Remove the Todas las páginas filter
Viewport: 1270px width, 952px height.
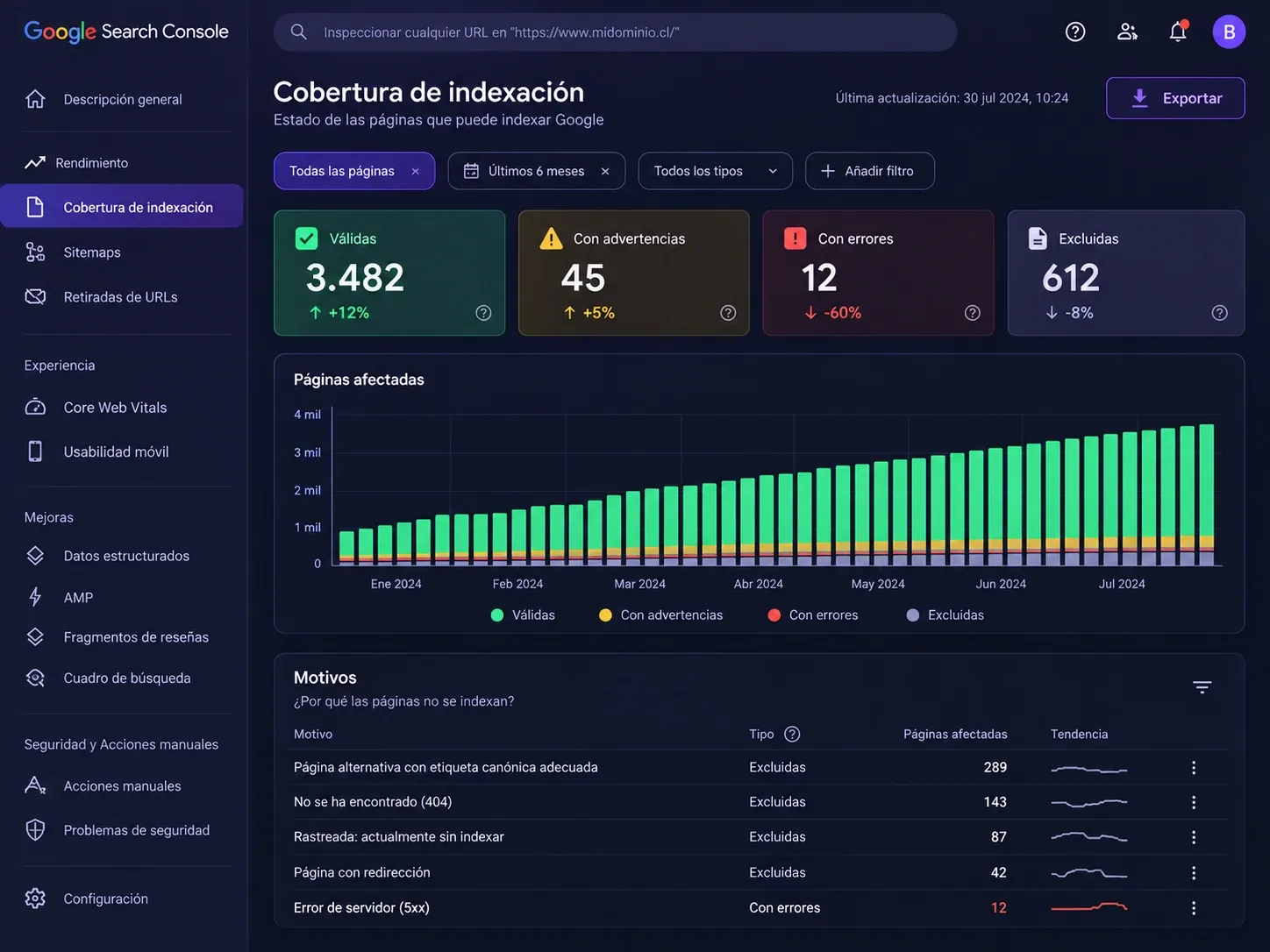click(416, 172)
